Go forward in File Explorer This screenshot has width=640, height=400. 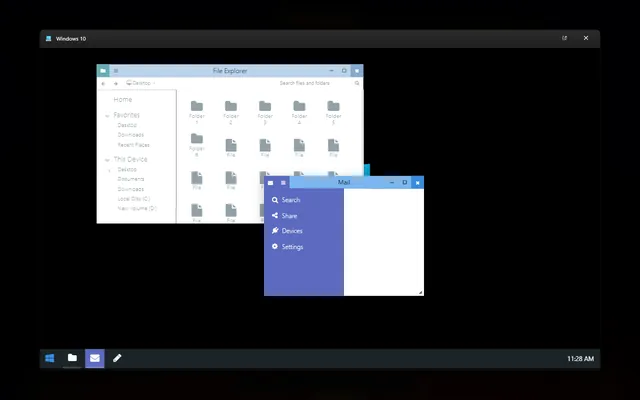point(116,83)
